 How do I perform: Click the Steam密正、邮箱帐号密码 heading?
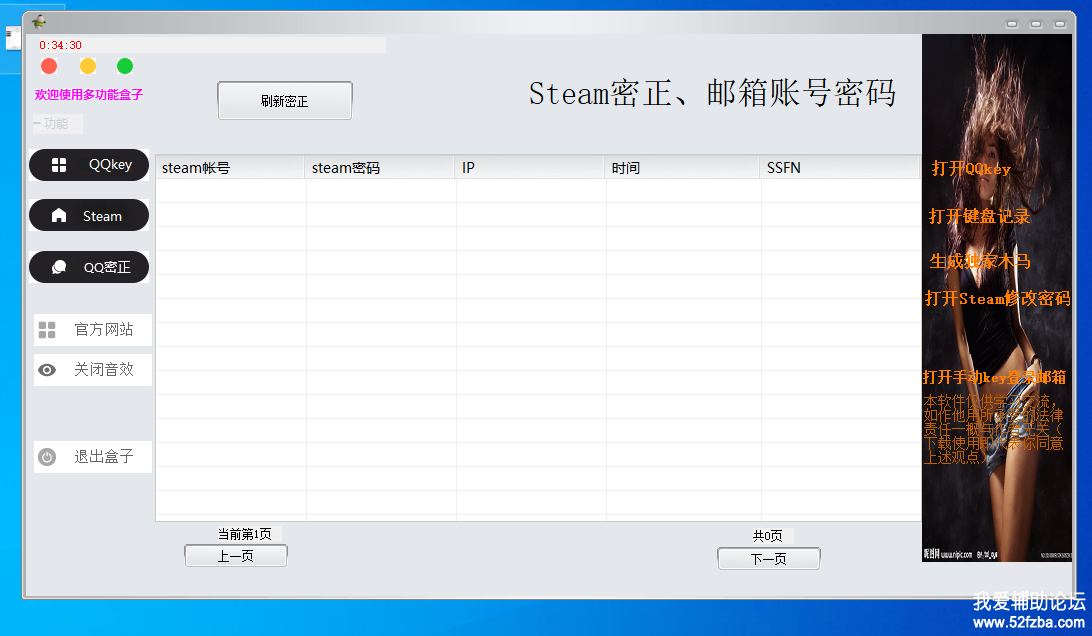(x=712, y=93)
